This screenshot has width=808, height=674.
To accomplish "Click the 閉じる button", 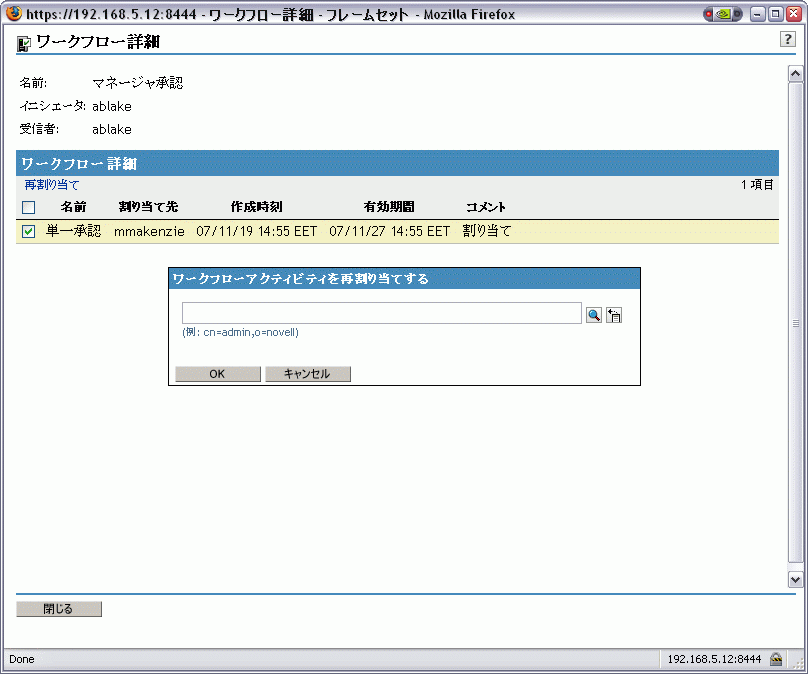I will 59,609.
